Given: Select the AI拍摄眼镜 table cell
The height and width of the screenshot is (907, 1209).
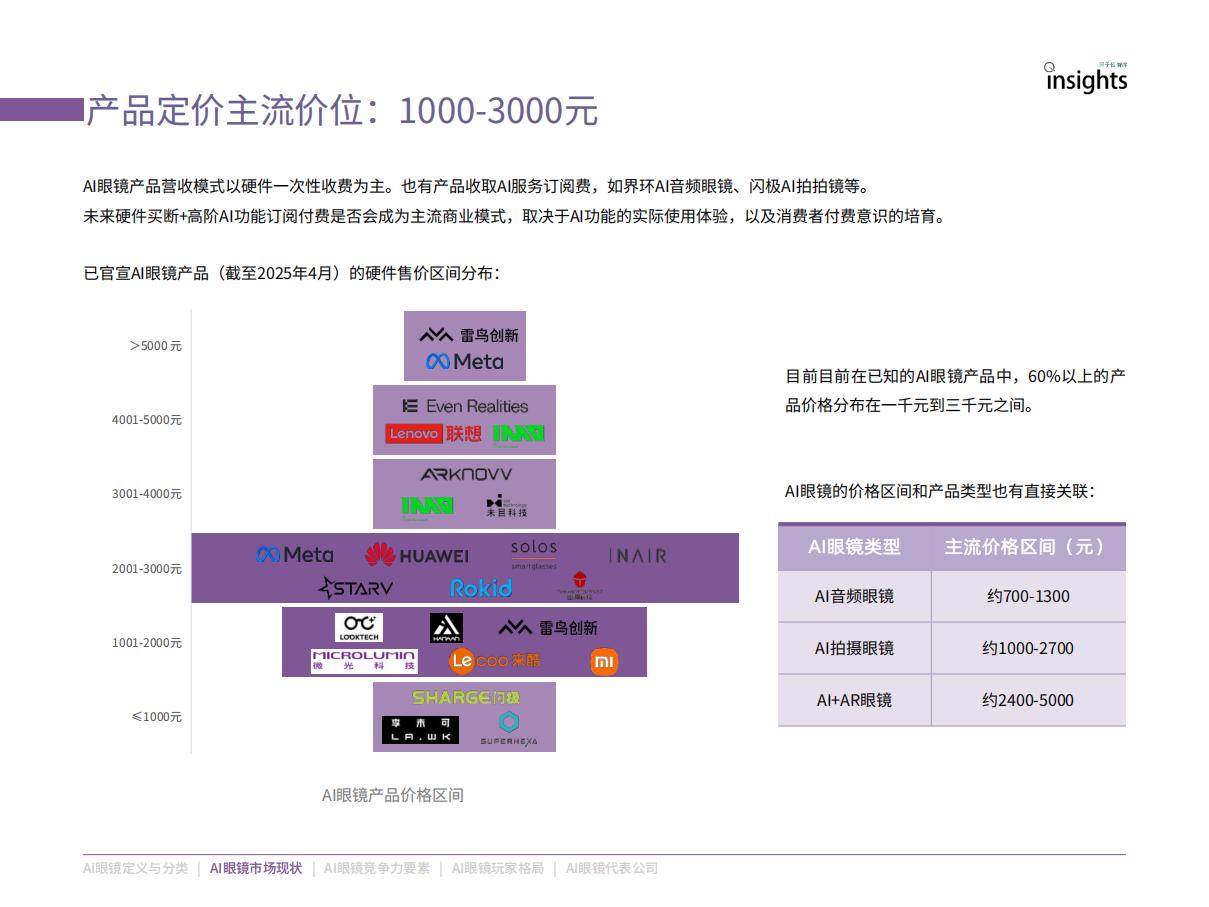Looking at the screenshot, I should (x=854, y=648).
